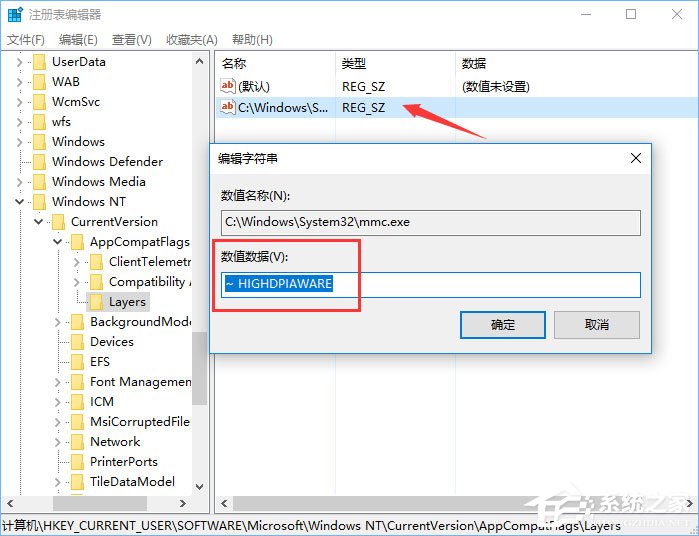Click tree panel scroll up arrow

tap(200, 61)
